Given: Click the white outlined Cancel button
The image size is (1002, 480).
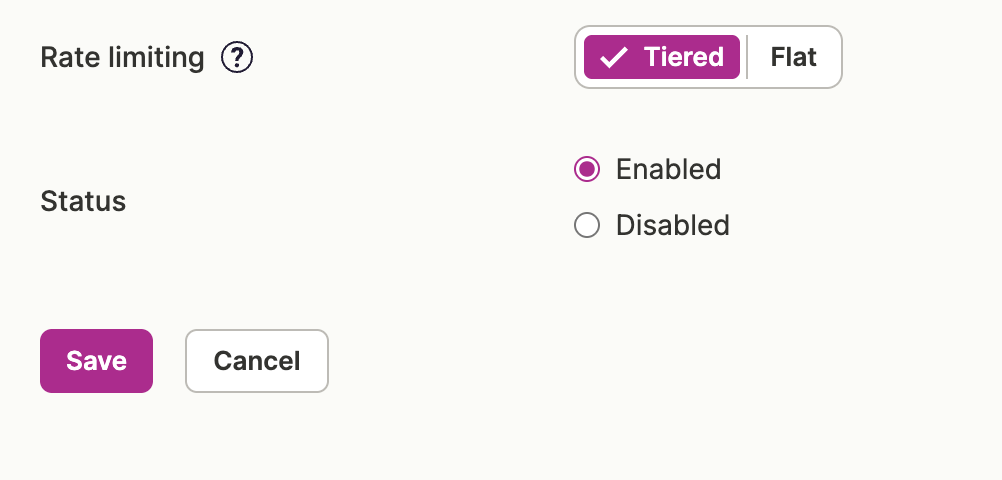Looking at the screenshot, I should pyautogui.click(x=257, y=361).
